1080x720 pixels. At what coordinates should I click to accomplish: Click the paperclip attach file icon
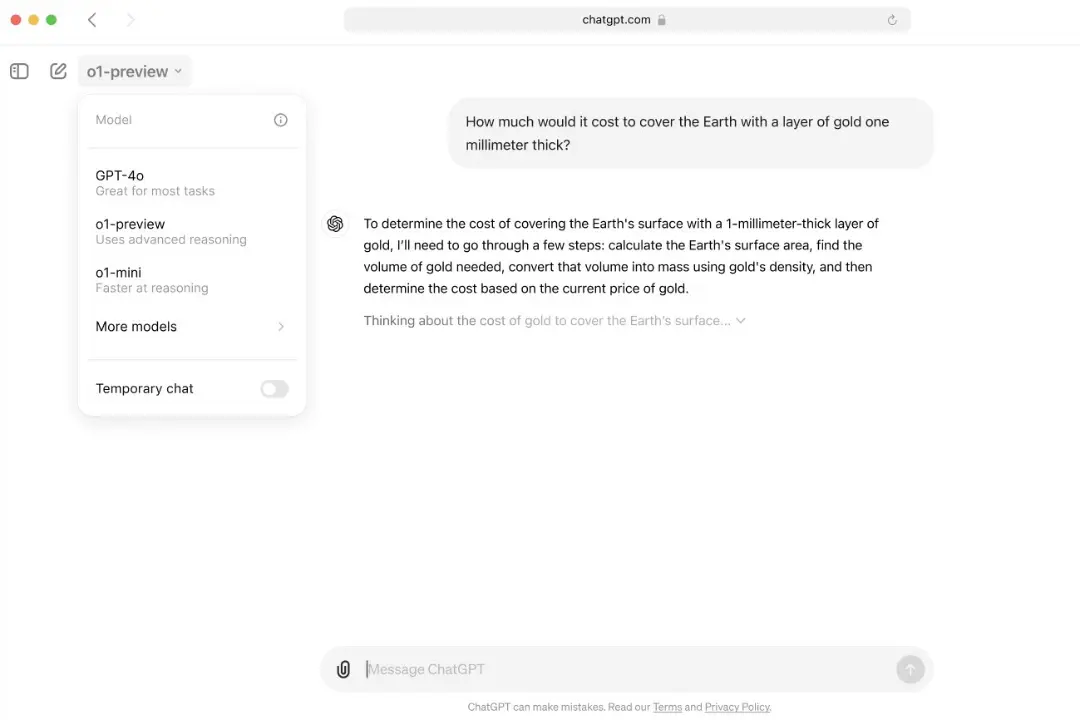click(x=343, y=669)
